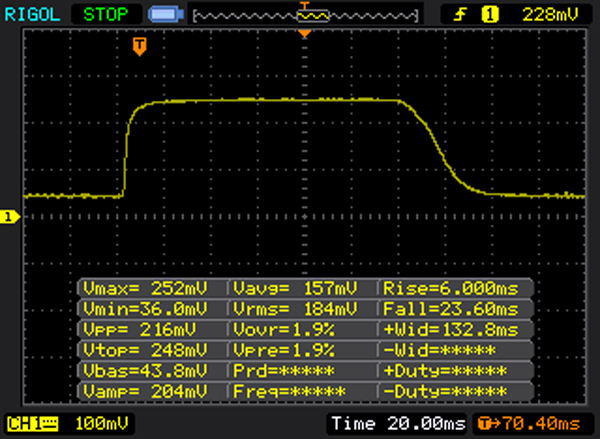Viewport: 600px width, 439px height.
Task: Click the orange T marker at top left
Action: [140, 46]
